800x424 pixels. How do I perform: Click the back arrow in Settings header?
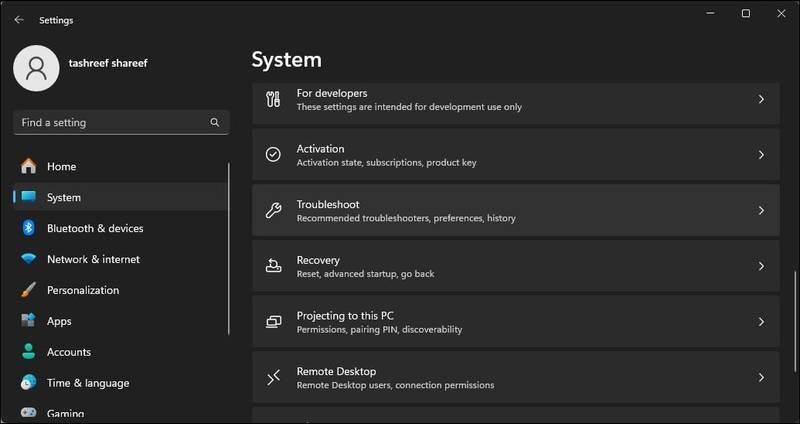pyautogui.click(x=19, y=19)
